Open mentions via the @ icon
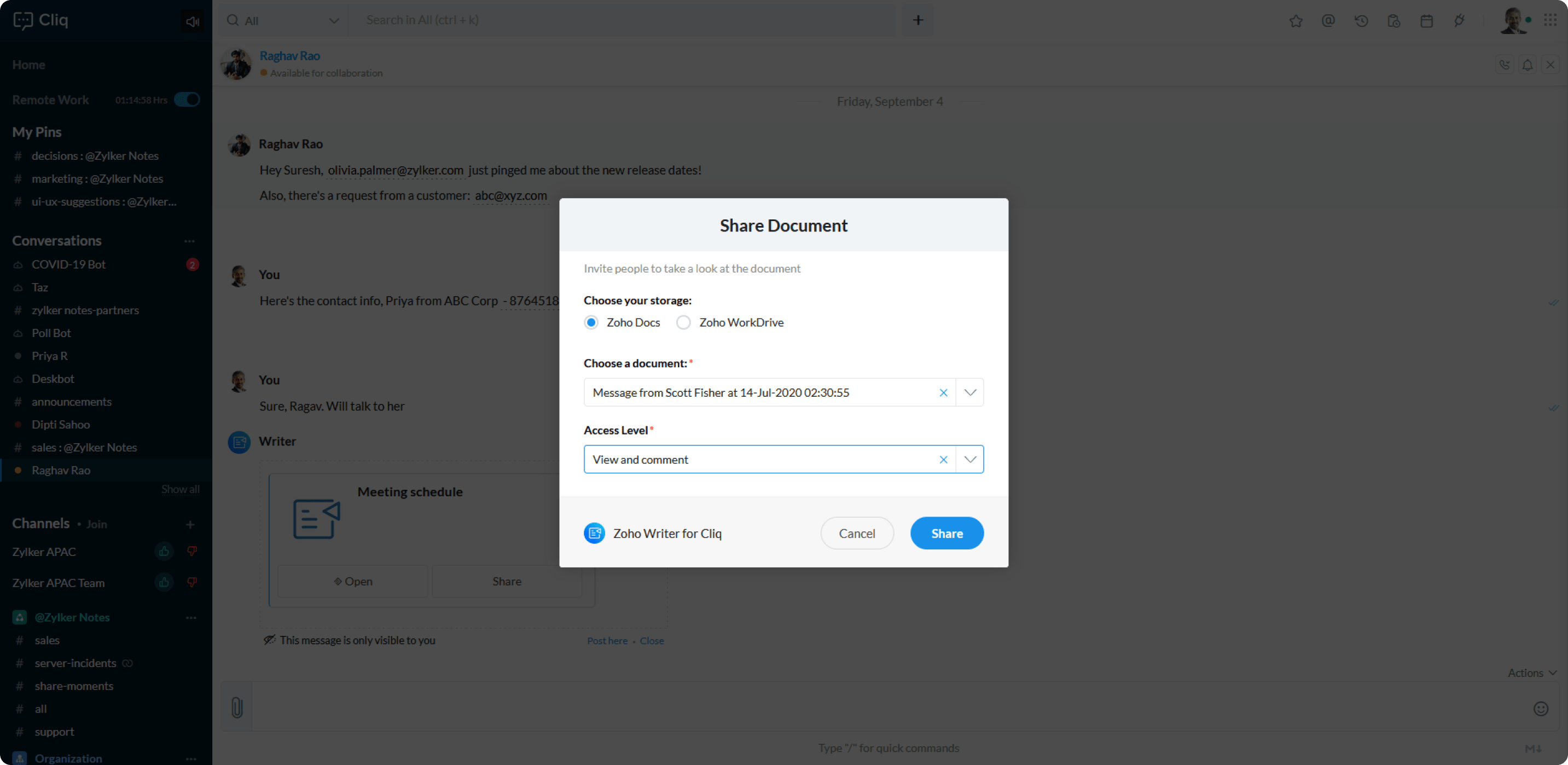This screenshot has width=1568, height=765. 1328,21
